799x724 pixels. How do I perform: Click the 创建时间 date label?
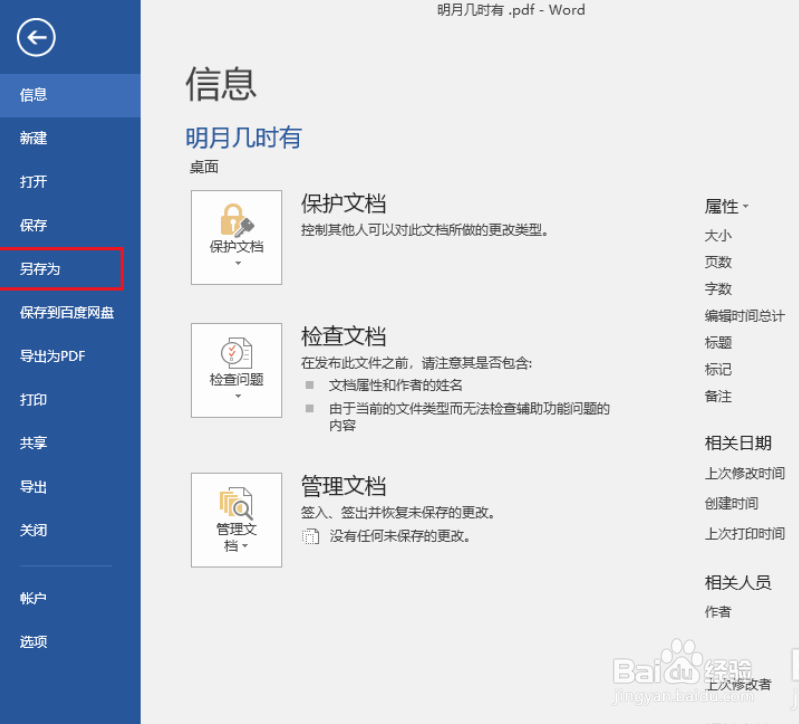(x=731, y=503)
